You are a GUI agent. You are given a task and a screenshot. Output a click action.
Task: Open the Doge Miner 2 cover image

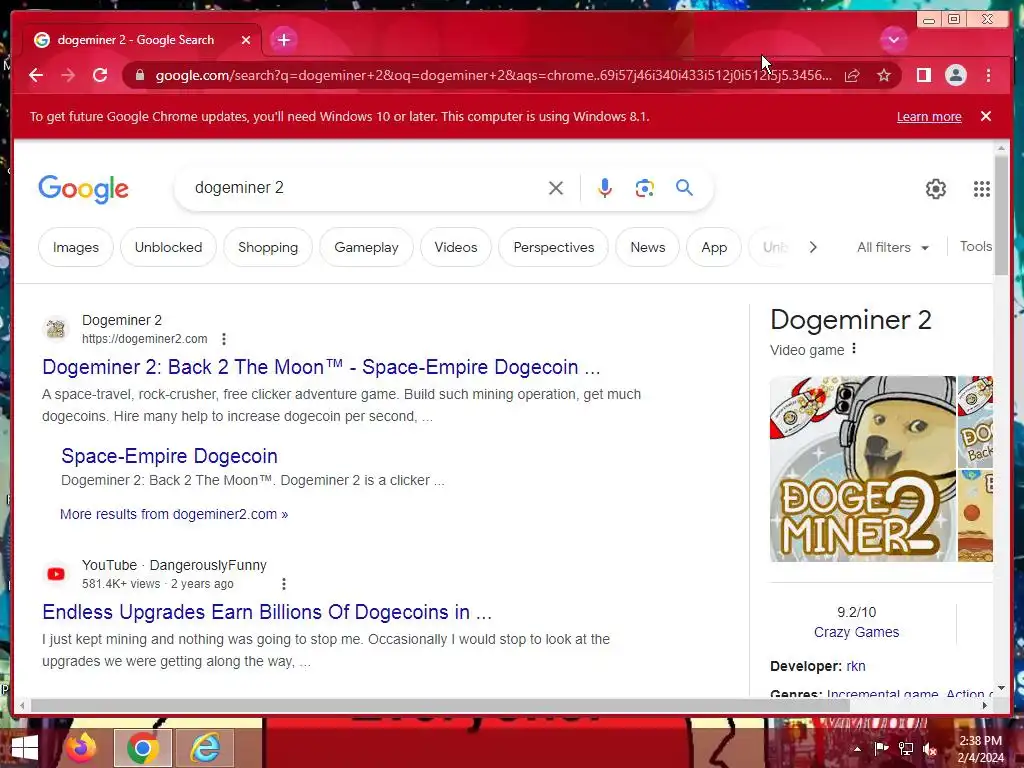click(862, 468)
